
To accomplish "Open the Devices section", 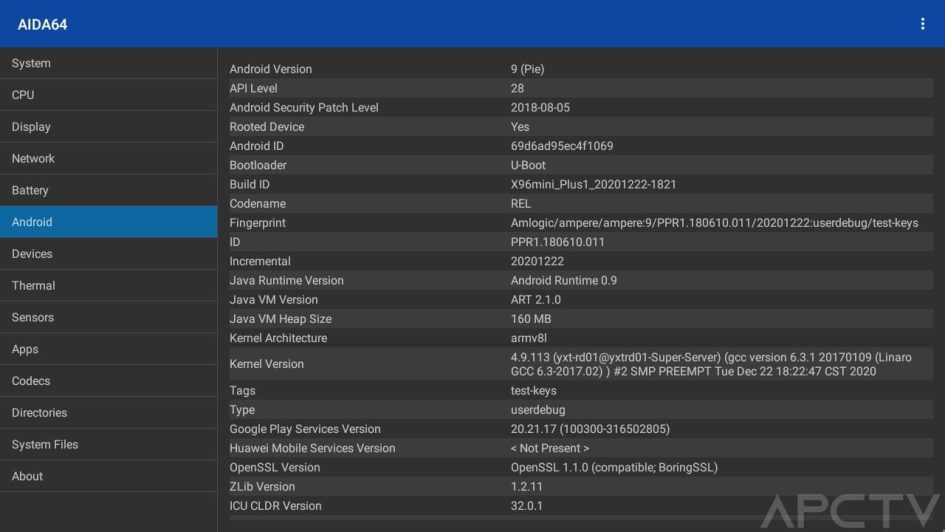I will point(108,254).
